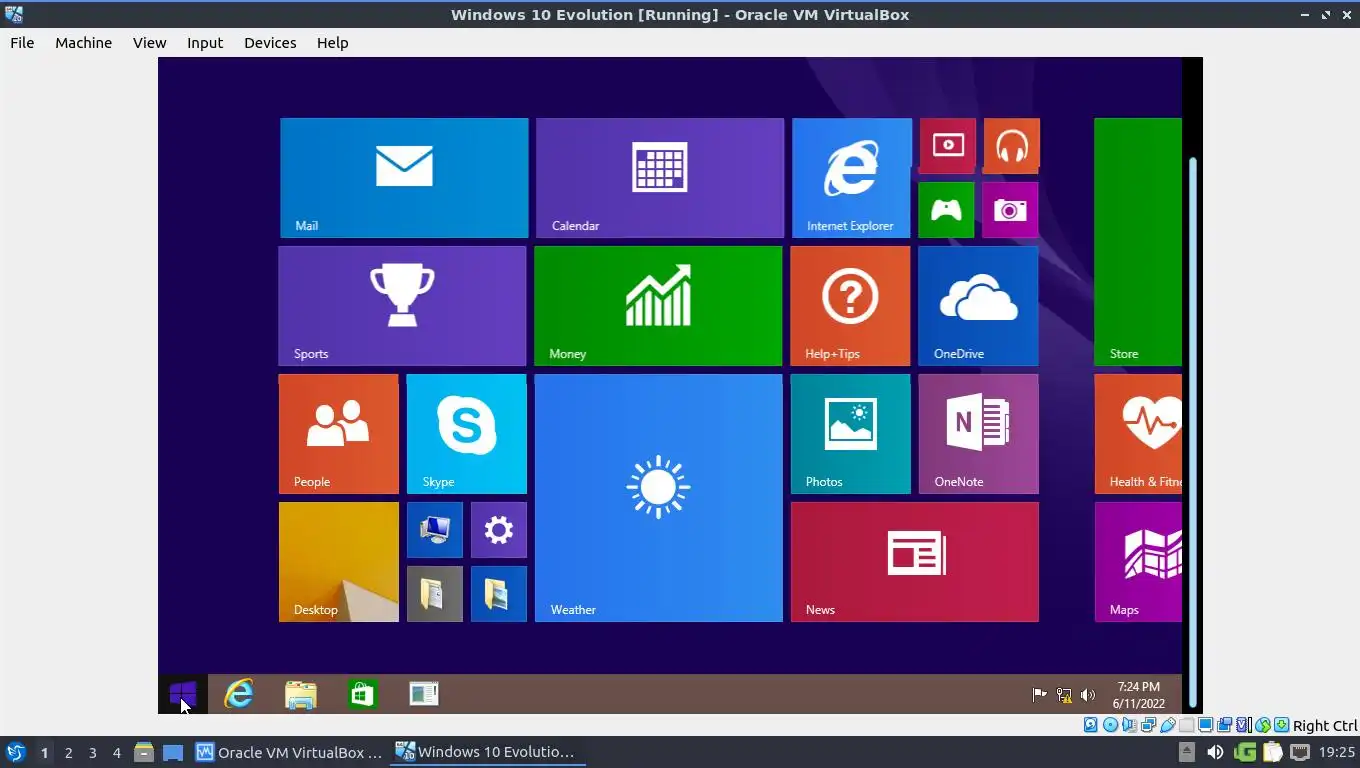Open the small Music headphones tile
Viewport: 1360px width, 768px height.
1012,146
